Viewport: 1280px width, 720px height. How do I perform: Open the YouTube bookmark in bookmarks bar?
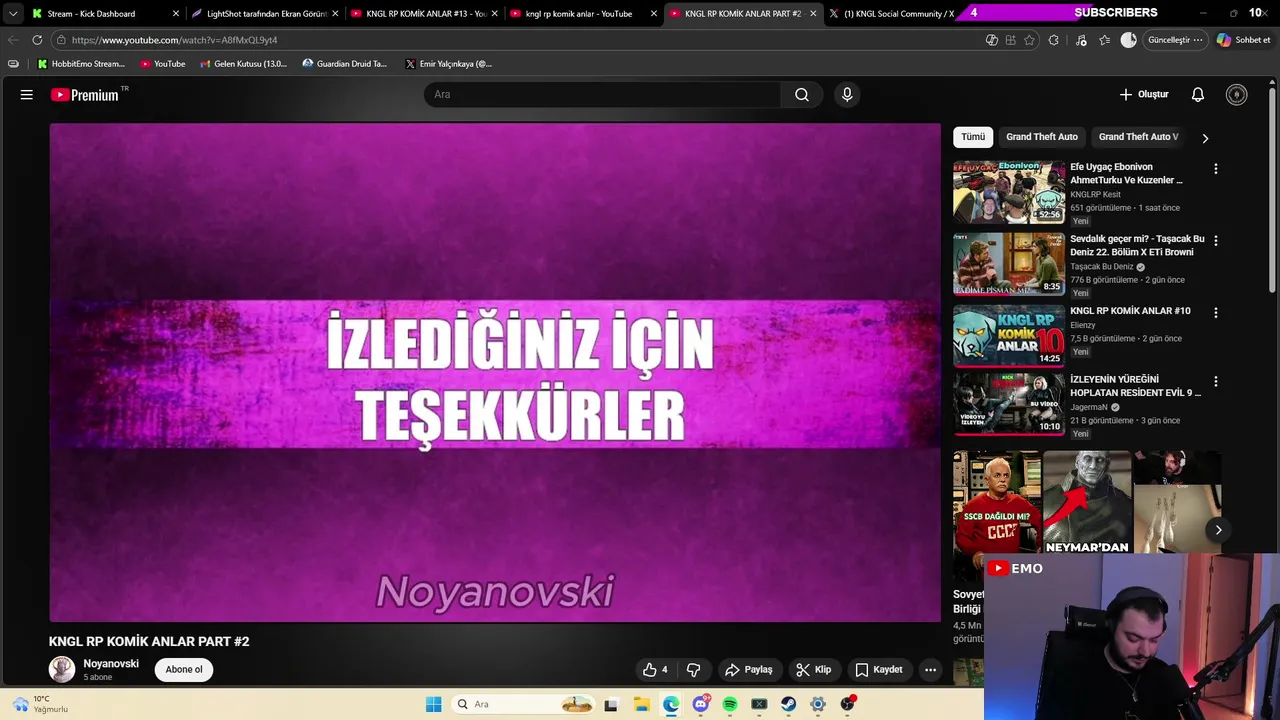tap(162, 64)
